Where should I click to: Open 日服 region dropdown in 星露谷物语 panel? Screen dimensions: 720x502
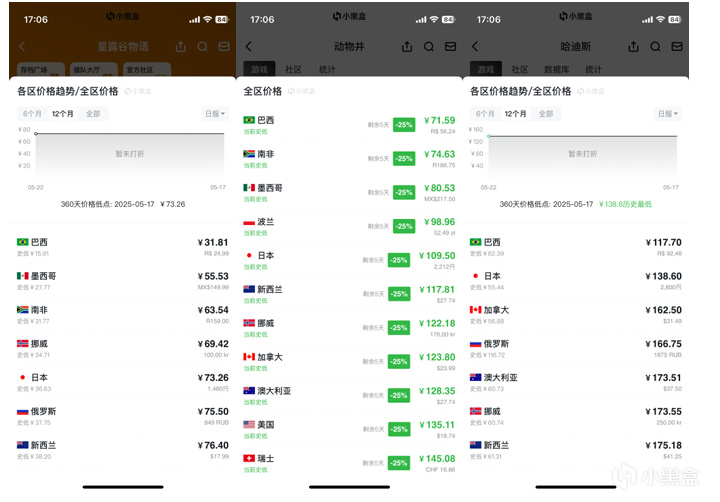(214, 113)
